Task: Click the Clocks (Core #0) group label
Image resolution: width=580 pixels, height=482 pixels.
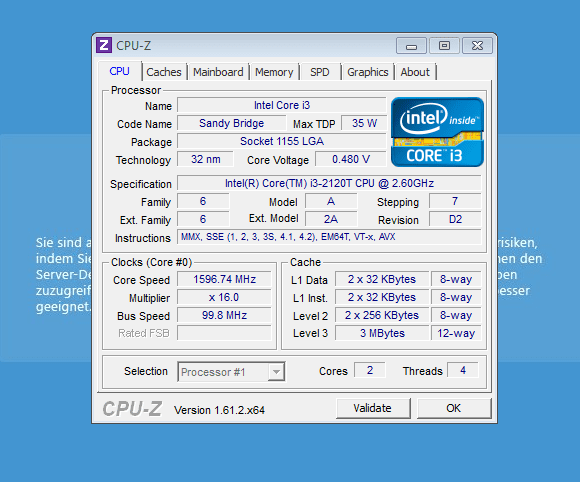Action: pyautogui.click(x=152, y=262)
